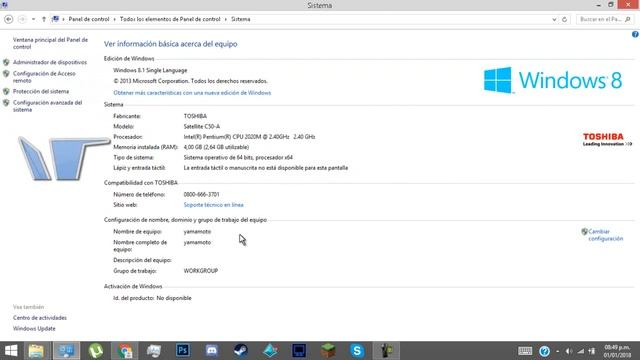Open the teal diamond-shaped taskbar app
Image resolution: width=640 pixels, height=360 pixels.
(x=270, y=351)
